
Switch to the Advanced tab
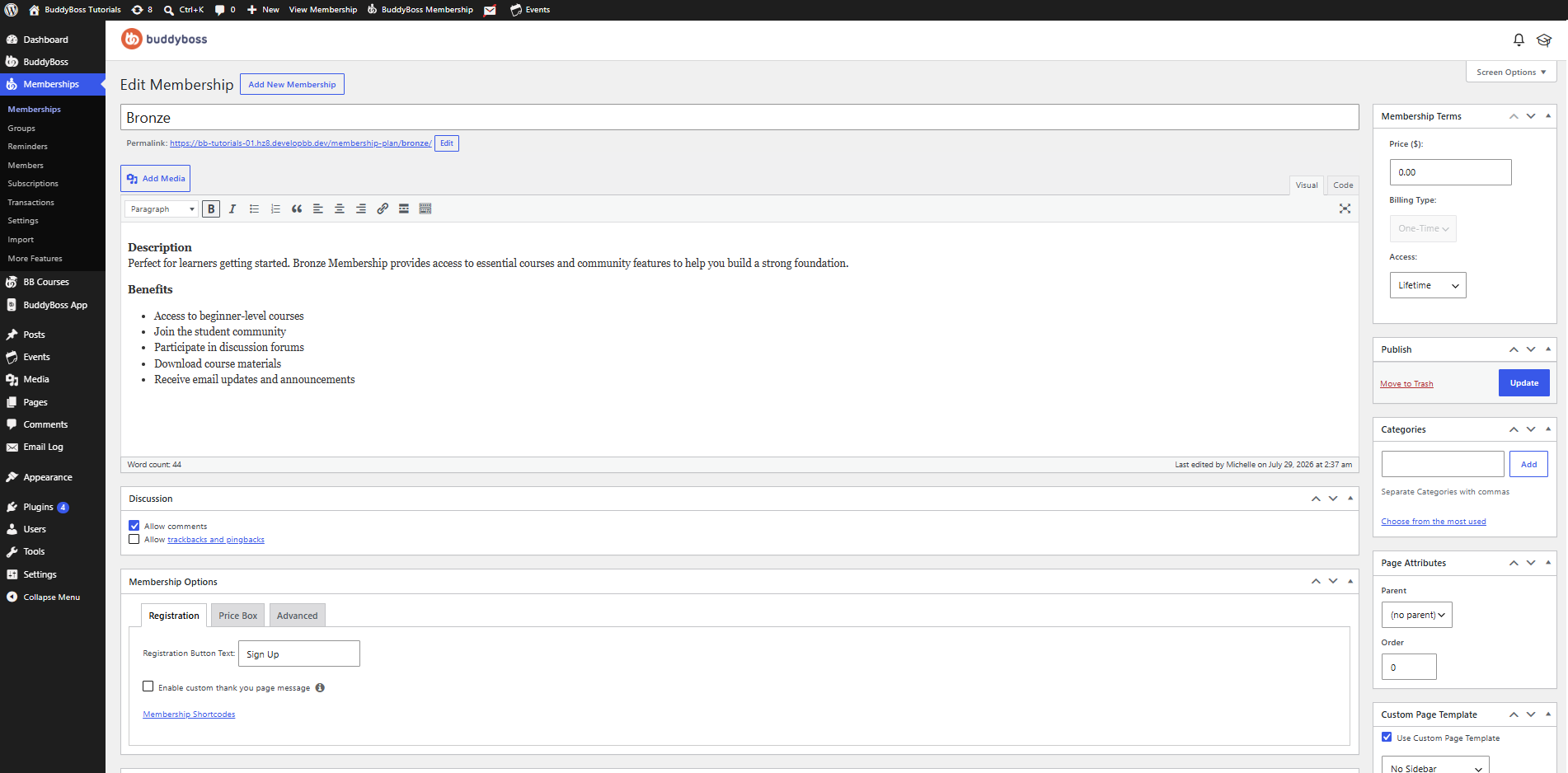297,616
